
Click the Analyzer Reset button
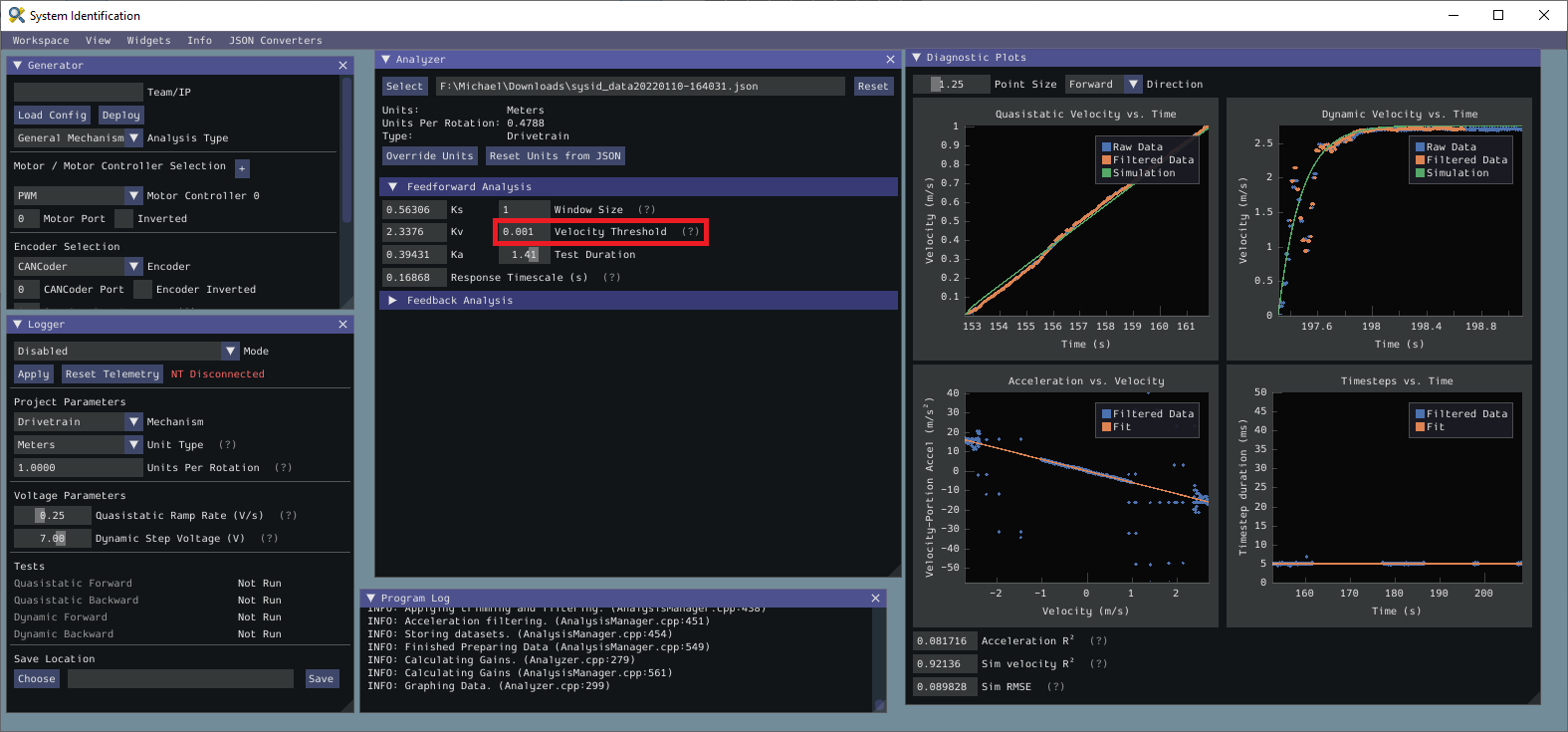point(873,87)
